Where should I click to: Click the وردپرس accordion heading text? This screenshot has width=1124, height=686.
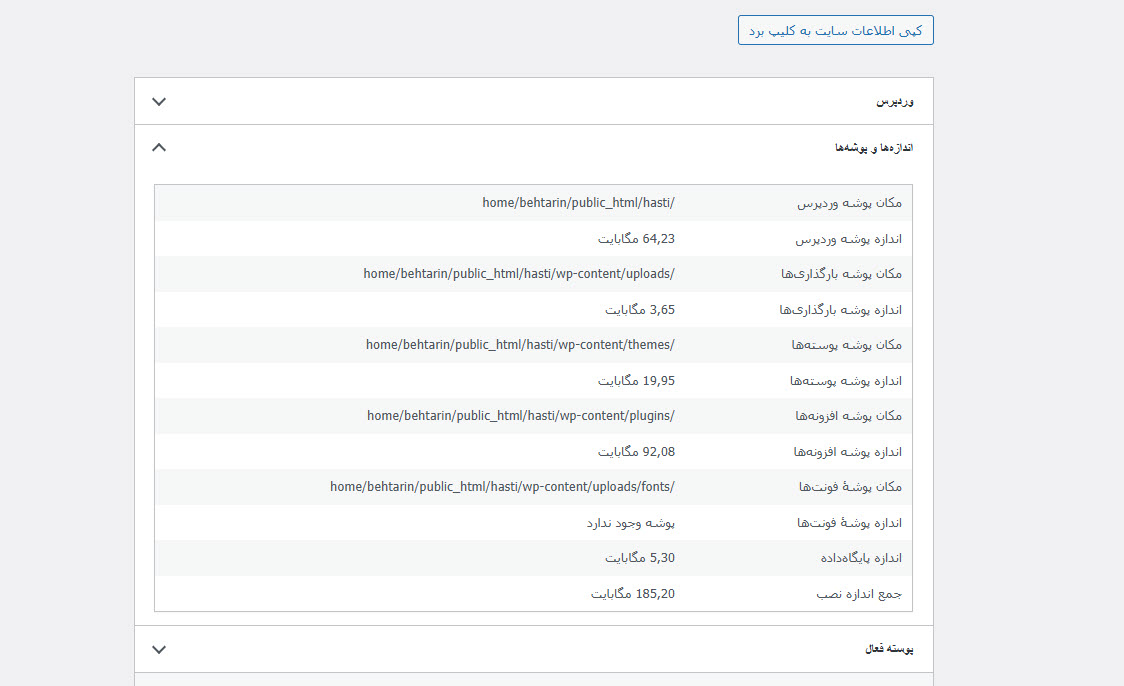coord(895,102)
